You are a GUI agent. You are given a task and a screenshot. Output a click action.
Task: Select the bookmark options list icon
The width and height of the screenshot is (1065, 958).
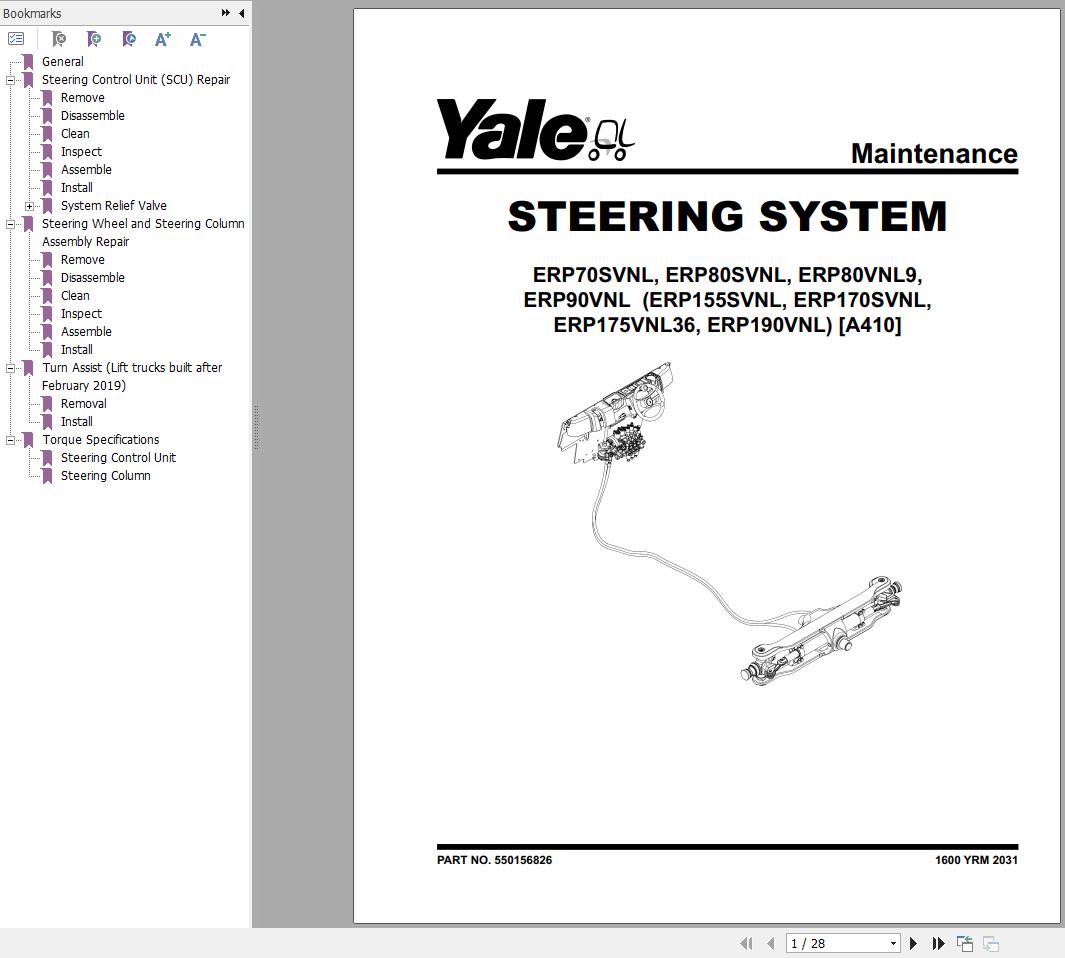pyautogui.click(x=16, y=38)
